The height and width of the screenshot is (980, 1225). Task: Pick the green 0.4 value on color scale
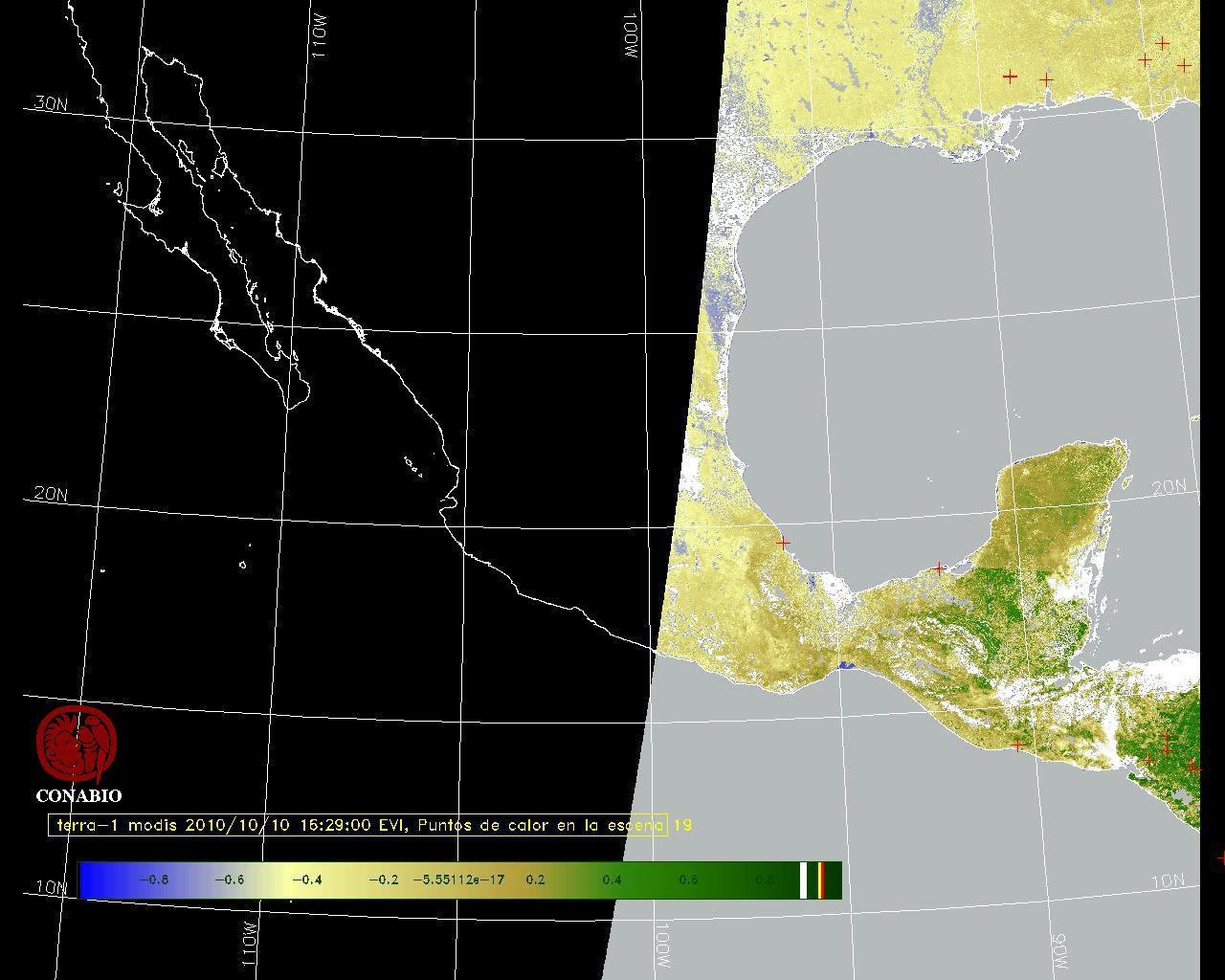pyautogui.click(x=611, y=880)
